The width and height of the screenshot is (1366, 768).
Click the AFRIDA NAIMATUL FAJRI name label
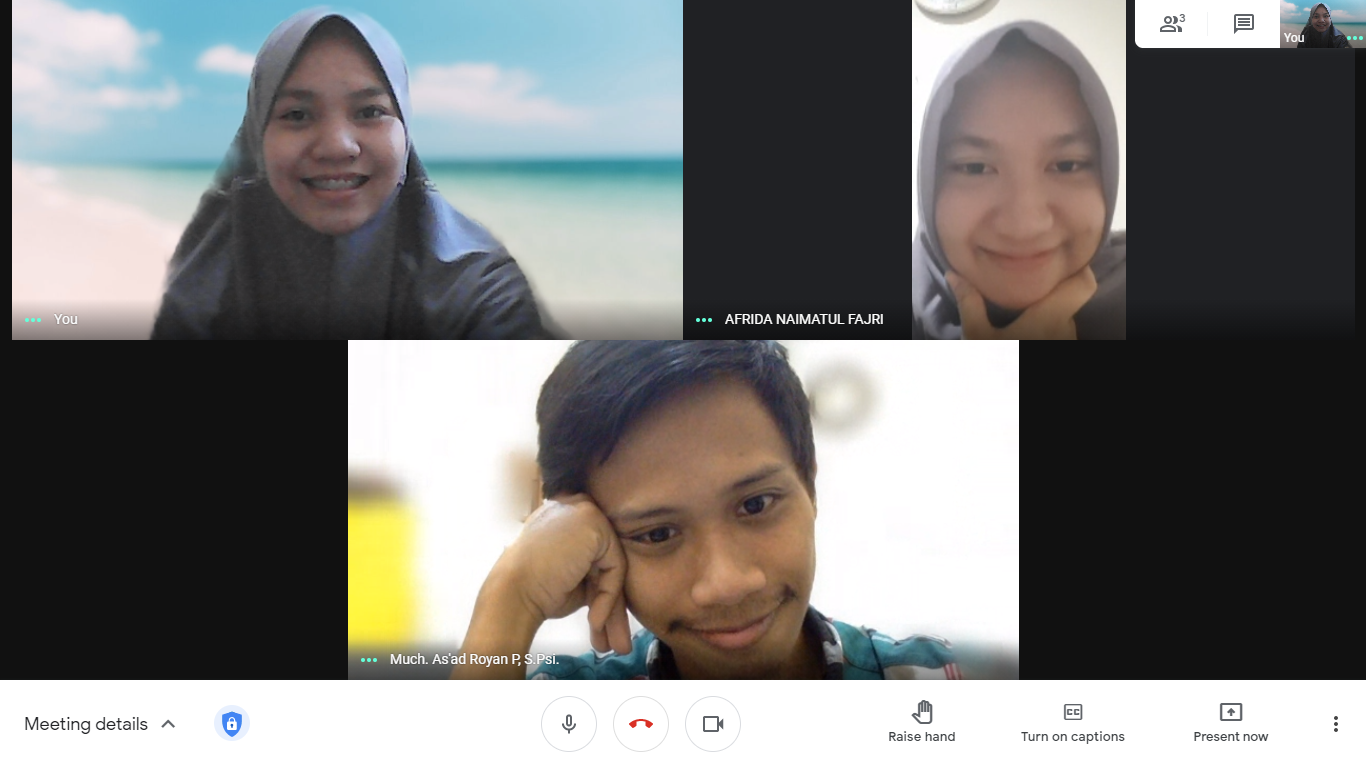tap(804, 320)
